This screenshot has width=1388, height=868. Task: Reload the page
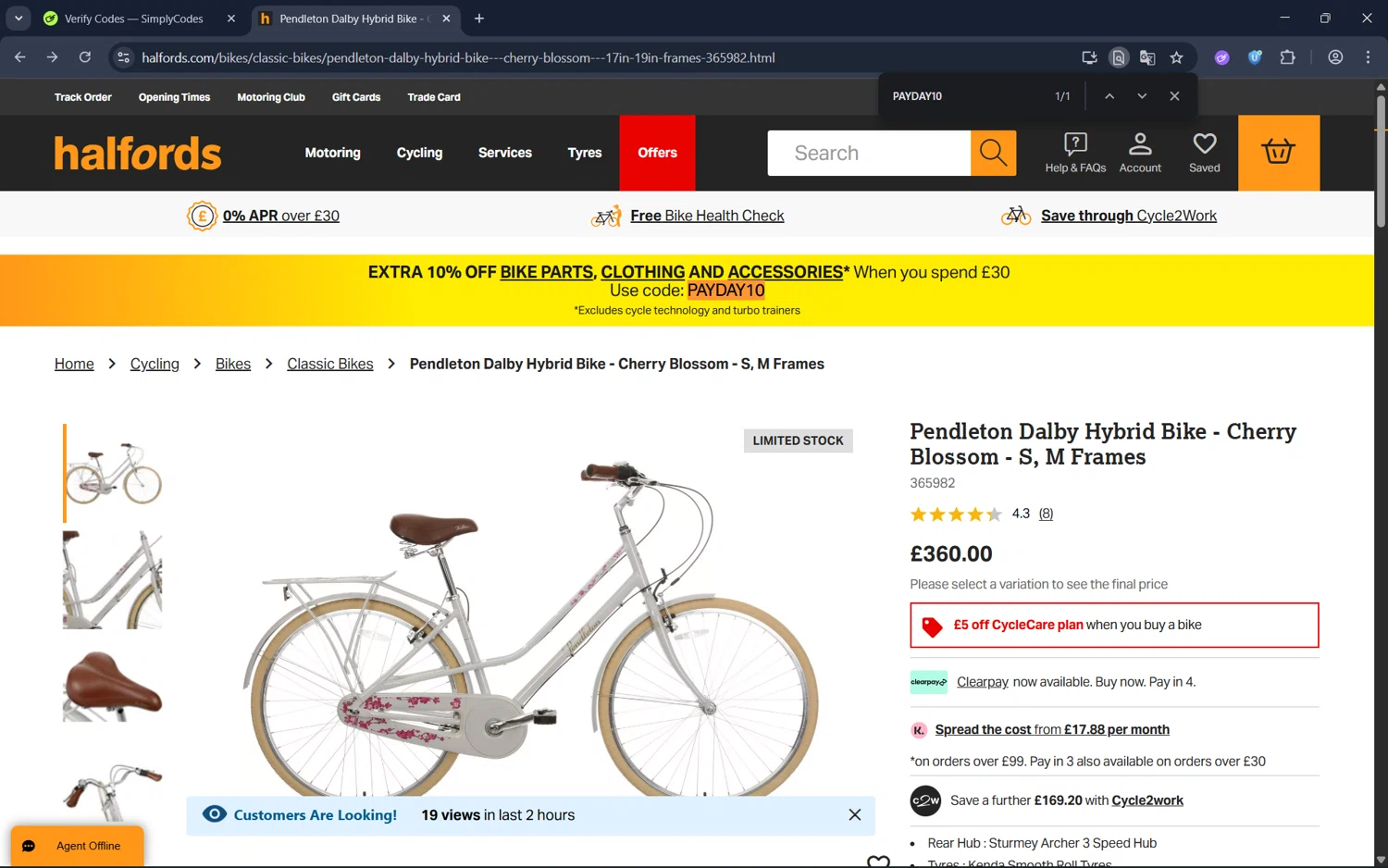[85, 57]
